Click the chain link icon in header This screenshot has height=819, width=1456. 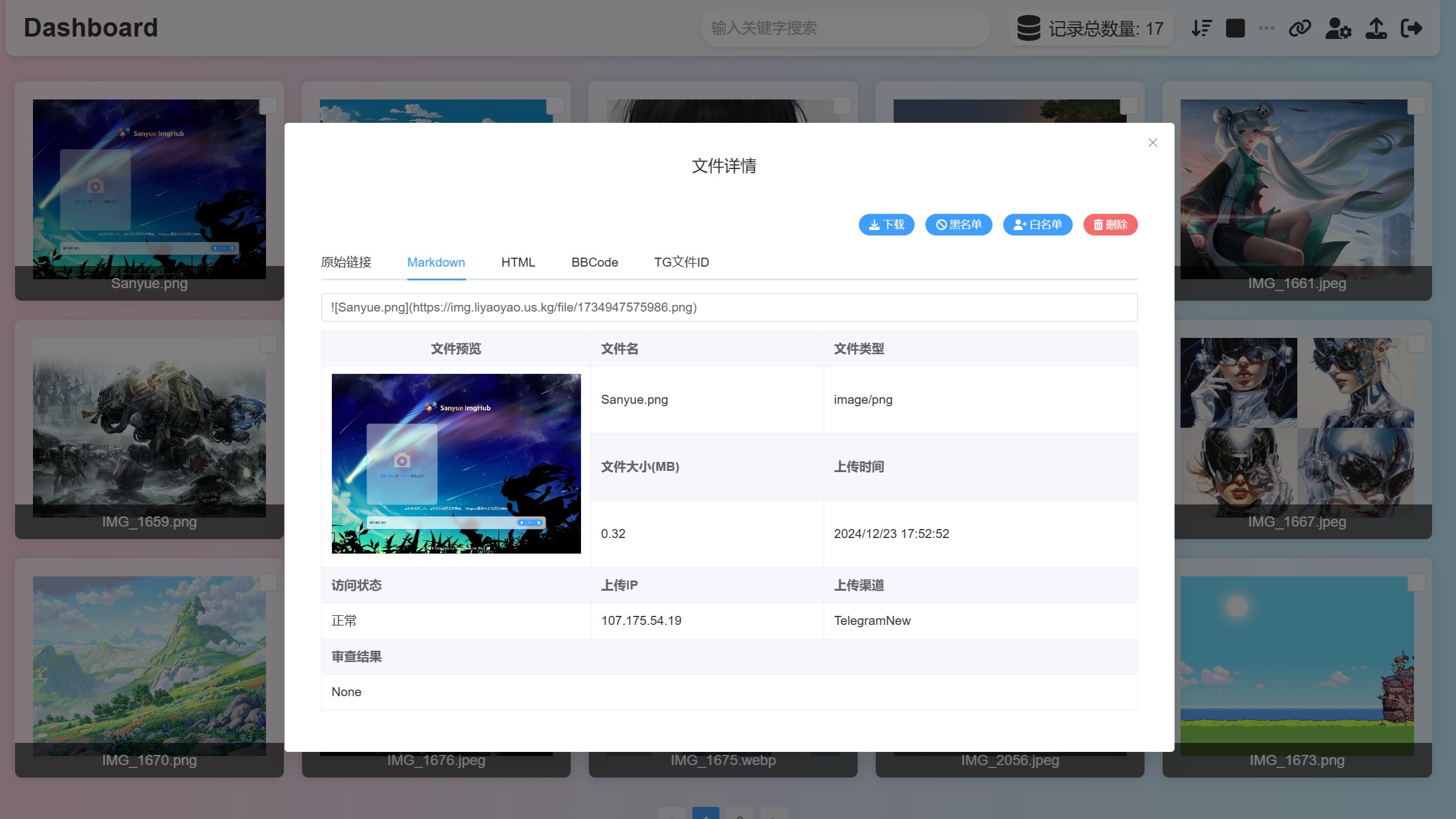tap(1300, 28)
